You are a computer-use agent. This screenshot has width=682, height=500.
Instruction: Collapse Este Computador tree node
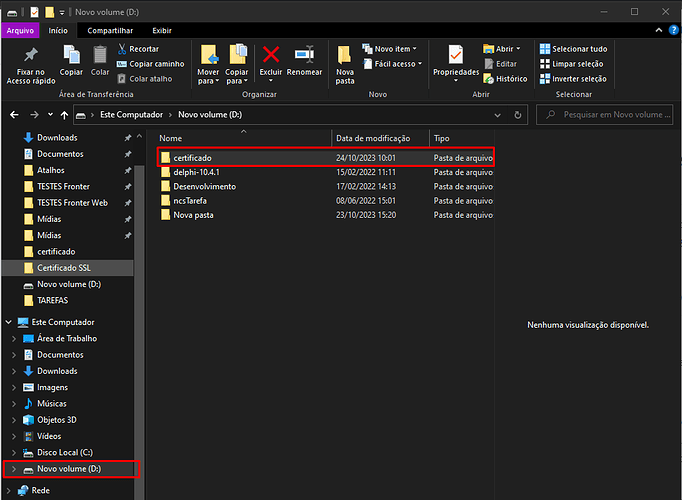tap(9, 322)
